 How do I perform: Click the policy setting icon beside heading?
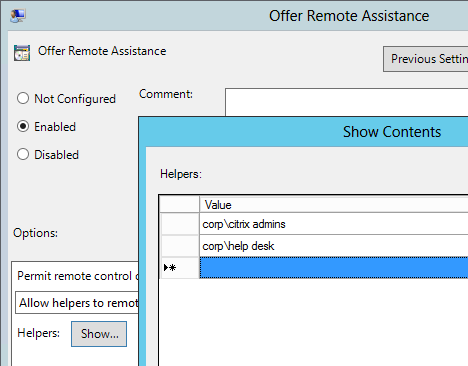coord(22,53)
